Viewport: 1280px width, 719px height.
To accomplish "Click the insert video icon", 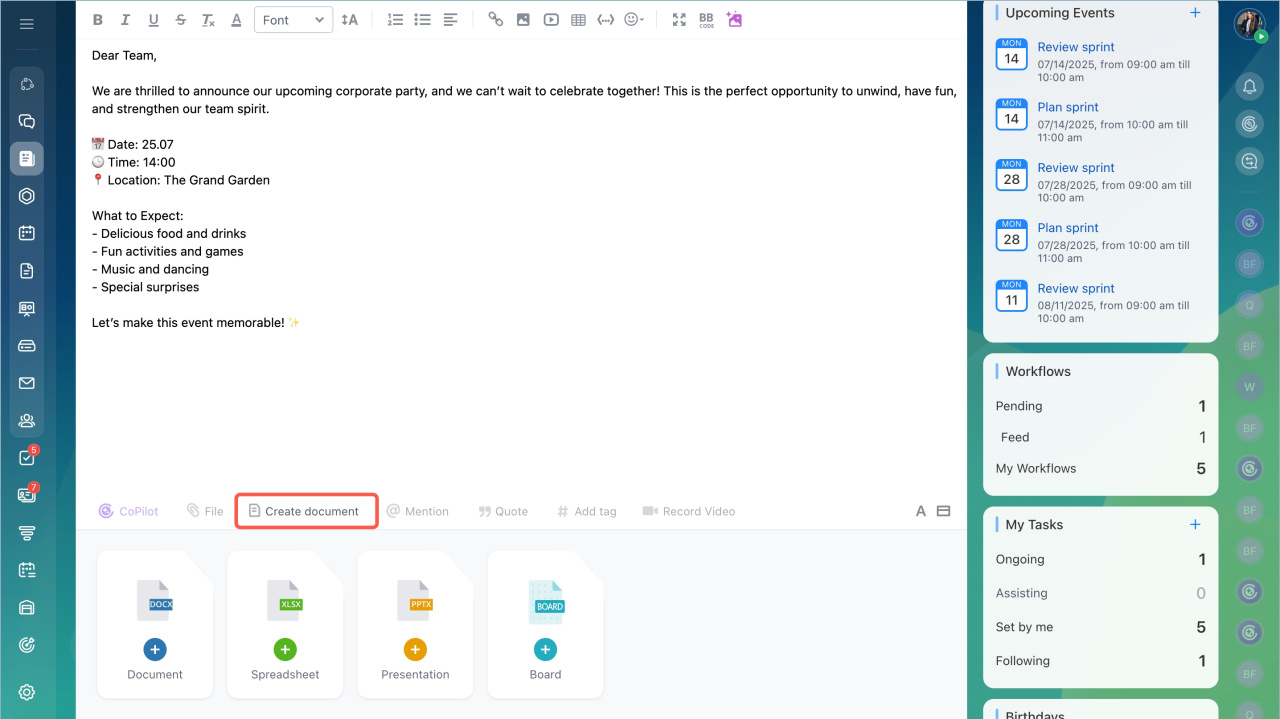I will [551, 20].
